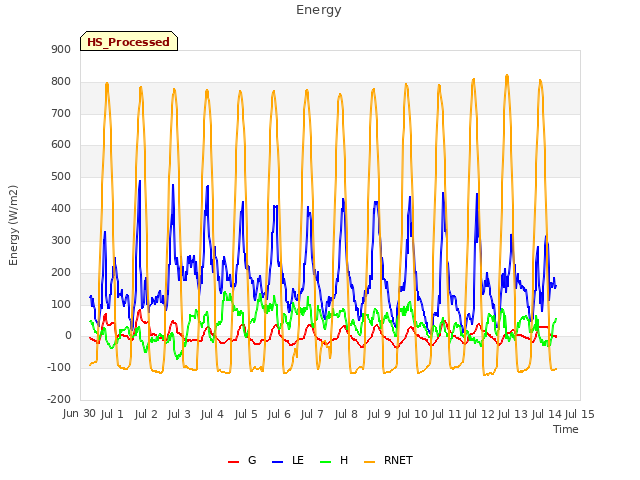Screen dimensions: 640x480
Task: Click the 700 y-axis tick label
Action: pyautogui.click(x=61, y=113)
